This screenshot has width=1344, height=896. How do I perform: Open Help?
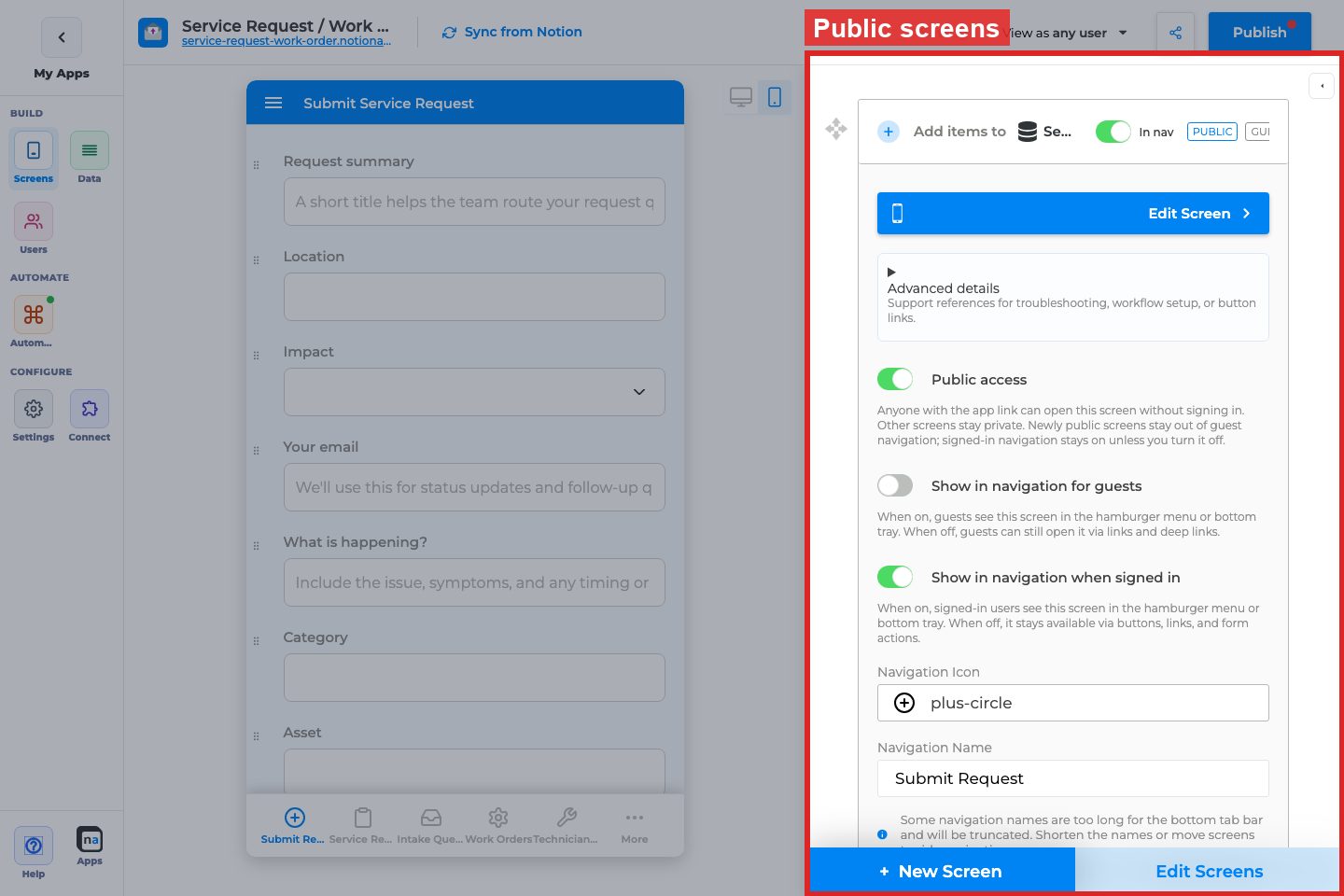34,853
